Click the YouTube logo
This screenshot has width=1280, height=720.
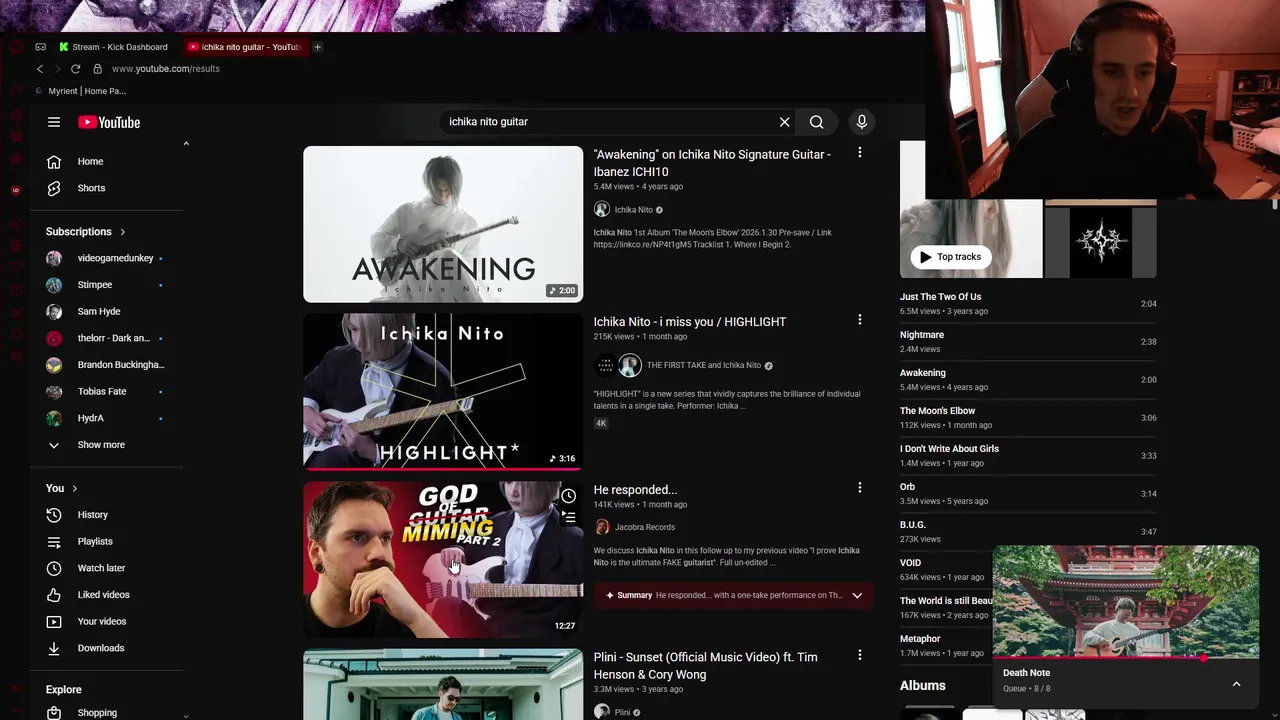pyautogui.click(x=109, y=122)
